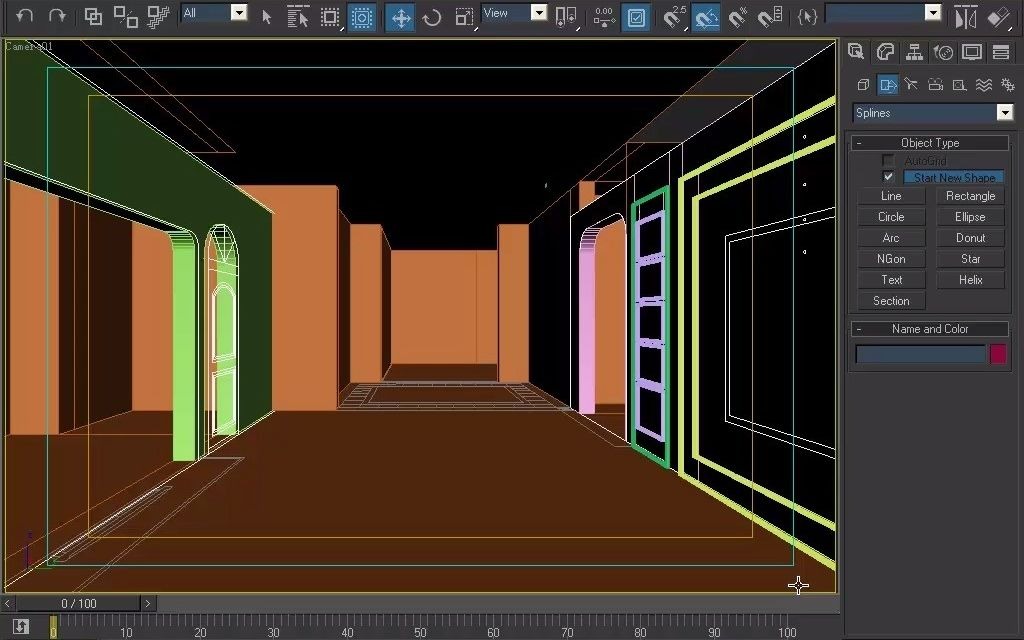Activate the Select and Rotate tool
Screen dimensions: 1024x640
(430, 17)
